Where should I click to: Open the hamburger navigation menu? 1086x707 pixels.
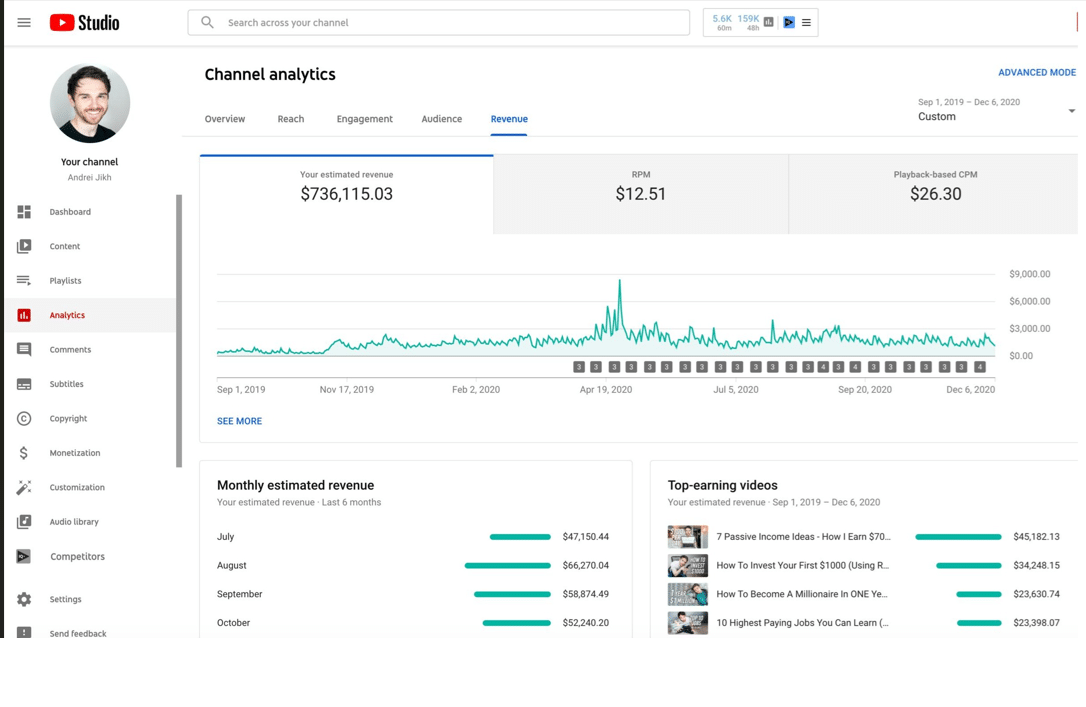24,23
